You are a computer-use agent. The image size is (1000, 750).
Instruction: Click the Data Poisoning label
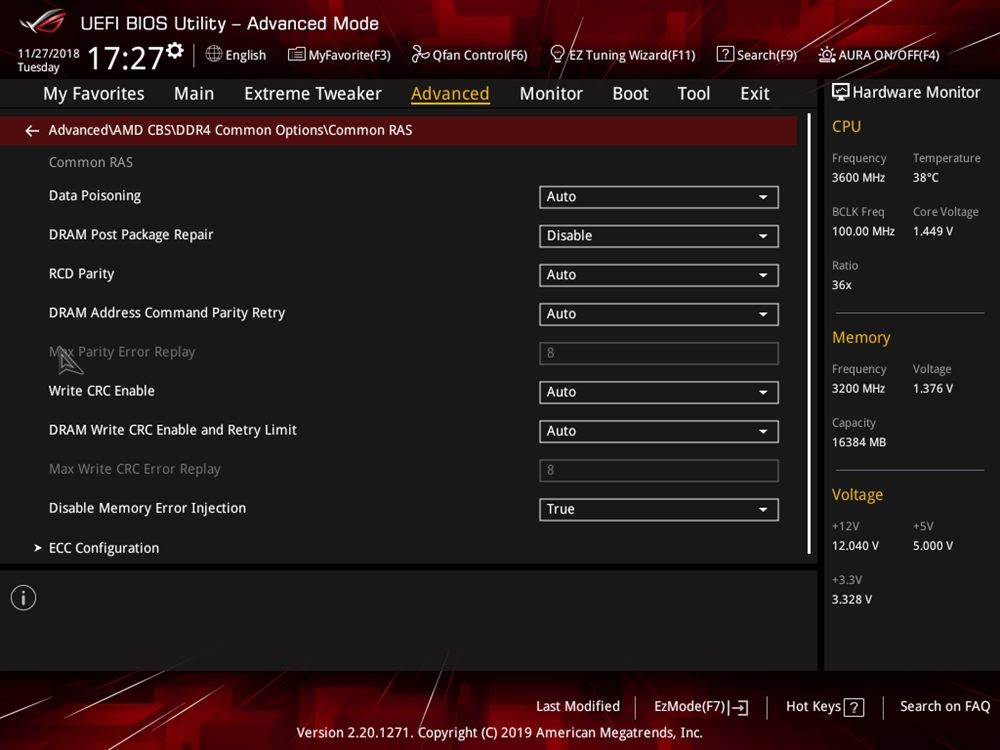(x=95, y=196)
